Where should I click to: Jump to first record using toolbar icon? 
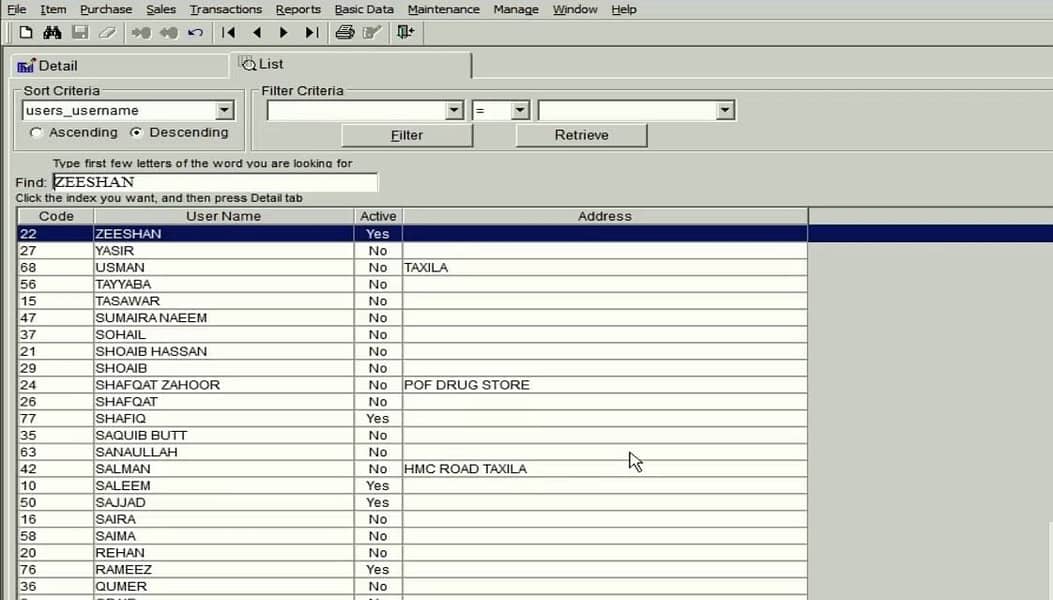[x=228, y=32]
